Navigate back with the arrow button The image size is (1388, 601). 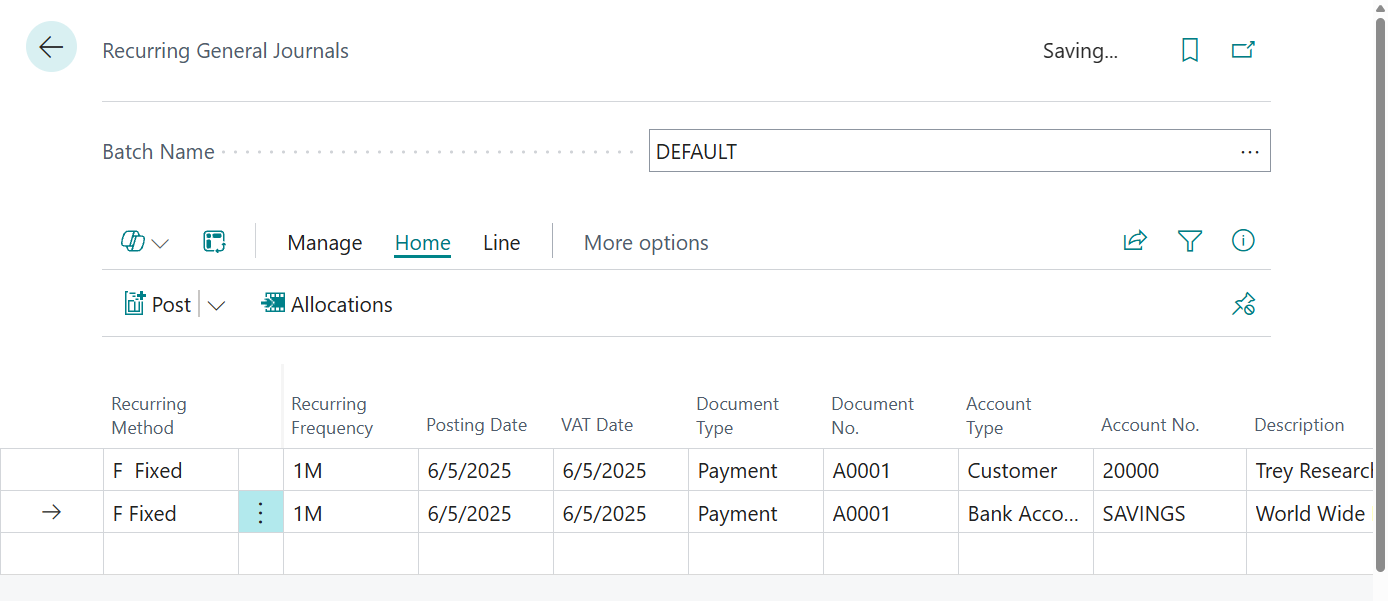tap(51, 46)
